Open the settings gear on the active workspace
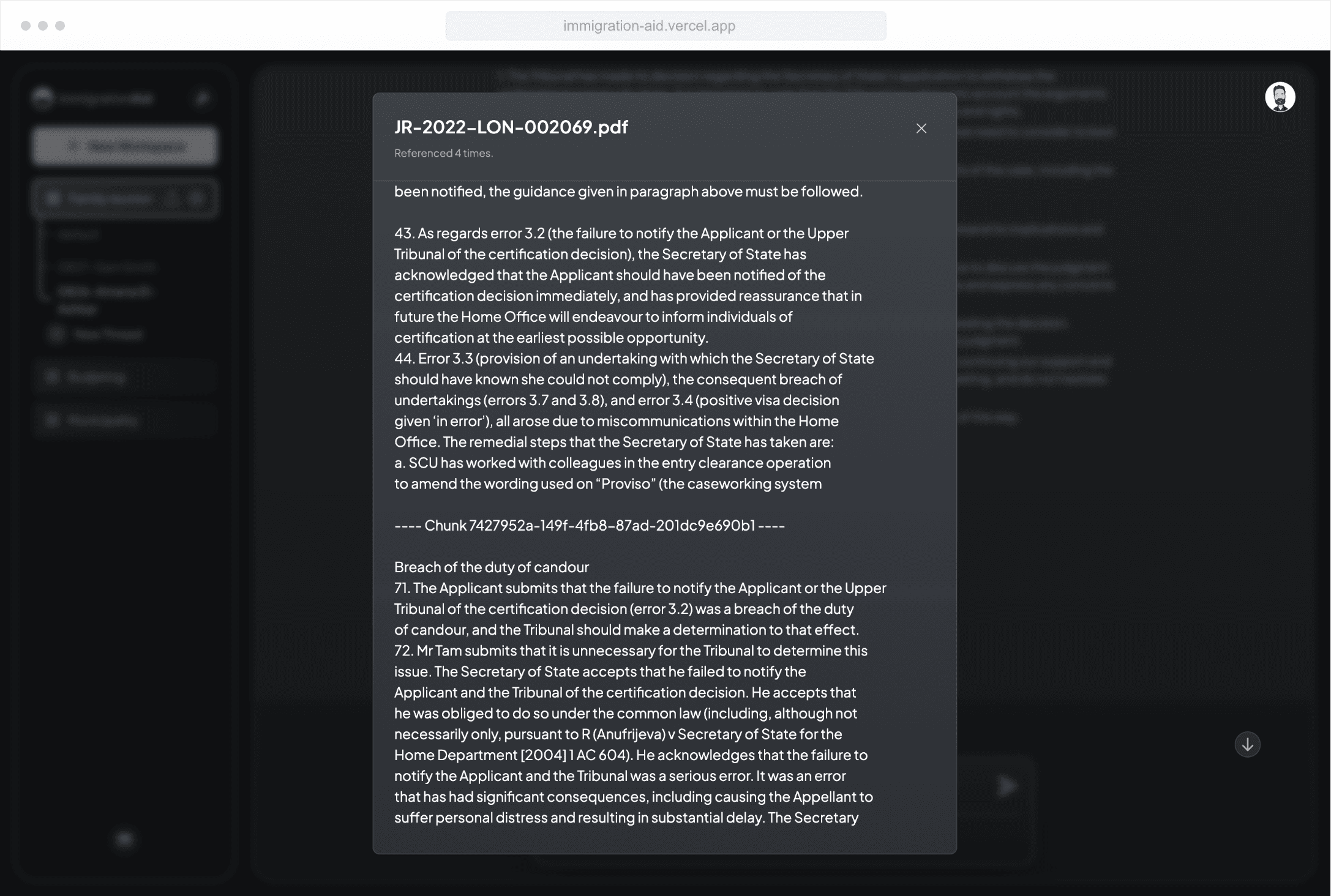The image size is (1331, 896). click(x=197, y=198)
